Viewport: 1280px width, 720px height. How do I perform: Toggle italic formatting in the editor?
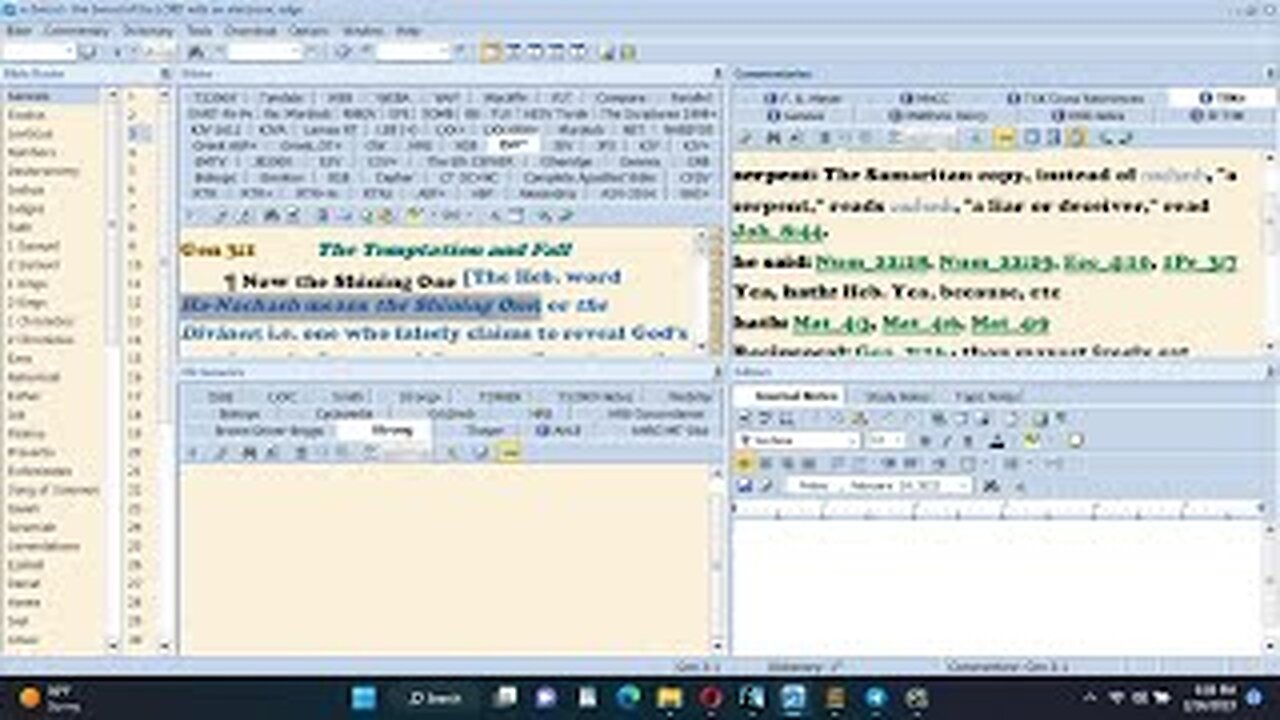click(946, 441)
